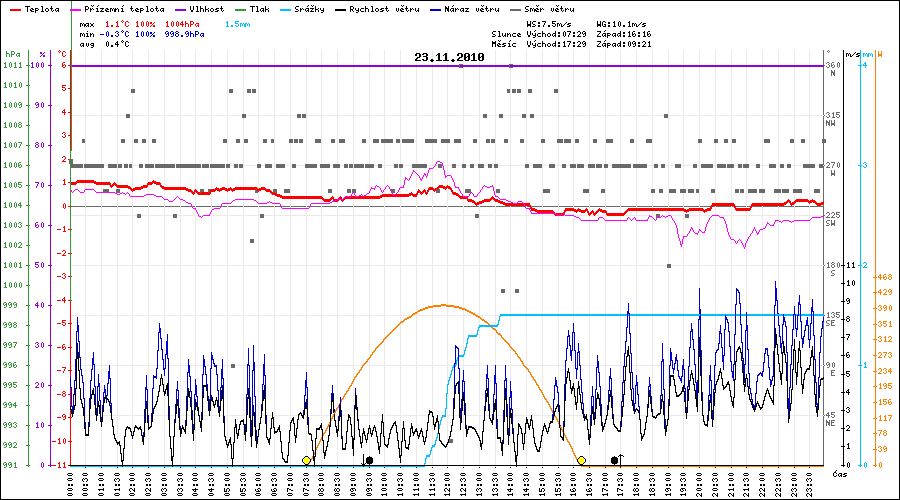Select the Náraz větru legend label
Viewport: 900px width, 500px height.
472,9
